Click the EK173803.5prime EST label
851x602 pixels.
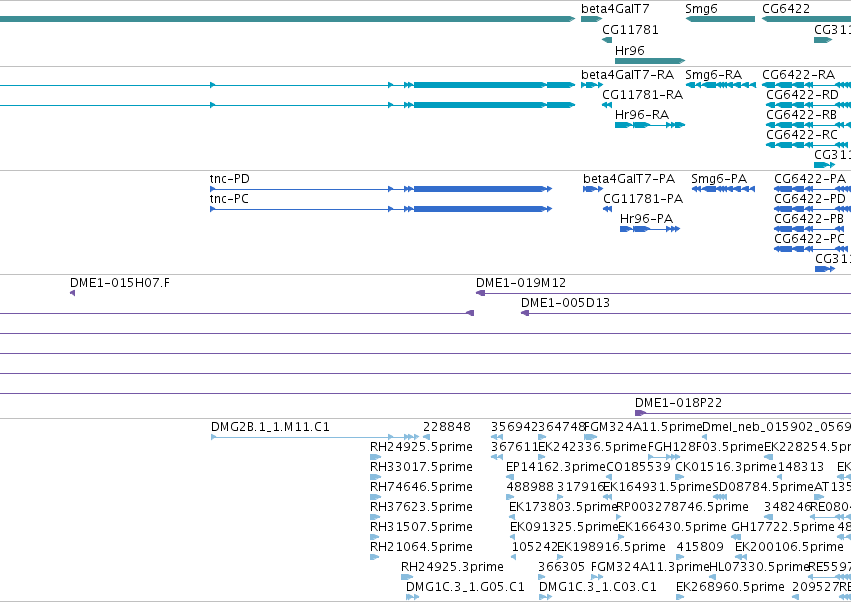click(x=563, y=507)
